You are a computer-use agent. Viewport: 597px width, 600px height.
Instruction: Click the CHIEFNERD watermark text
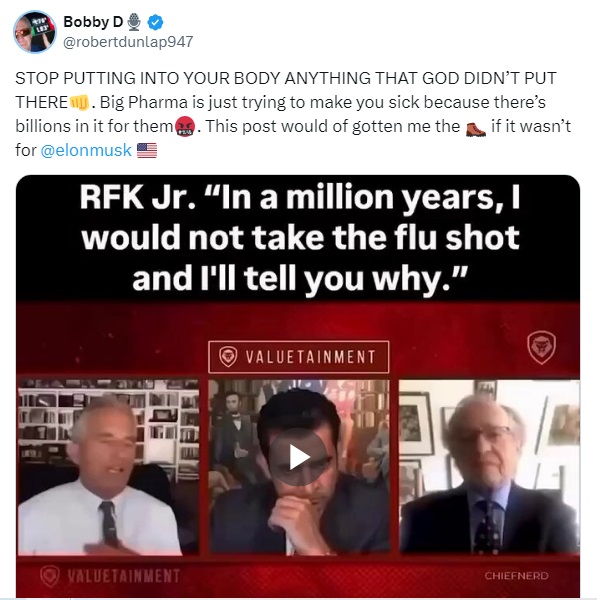tap(516, 576)
